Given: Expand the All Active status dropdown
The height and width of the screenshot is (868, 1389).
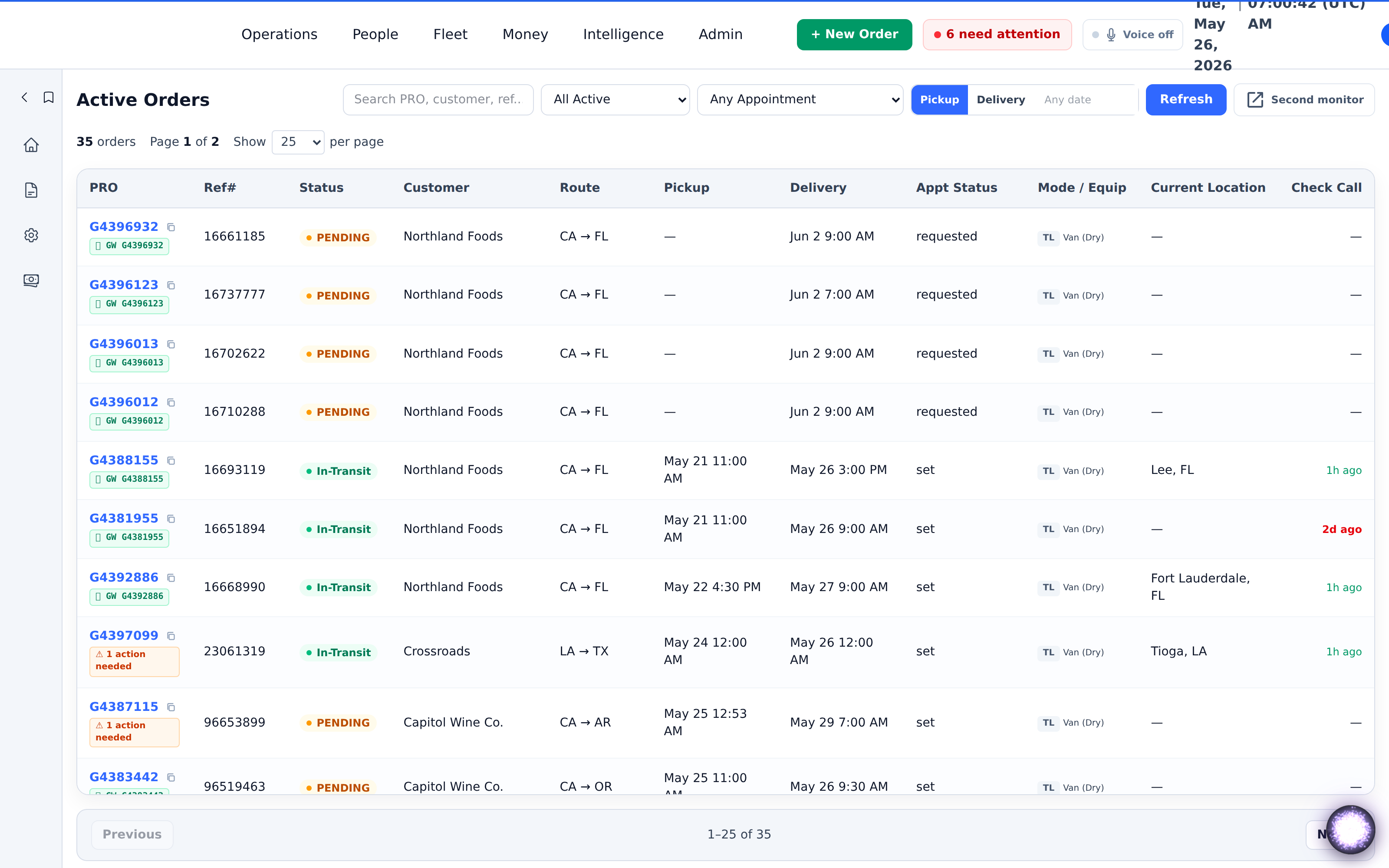Looking at the screenshot, I should pyautogui.click(x=616, y=99).
